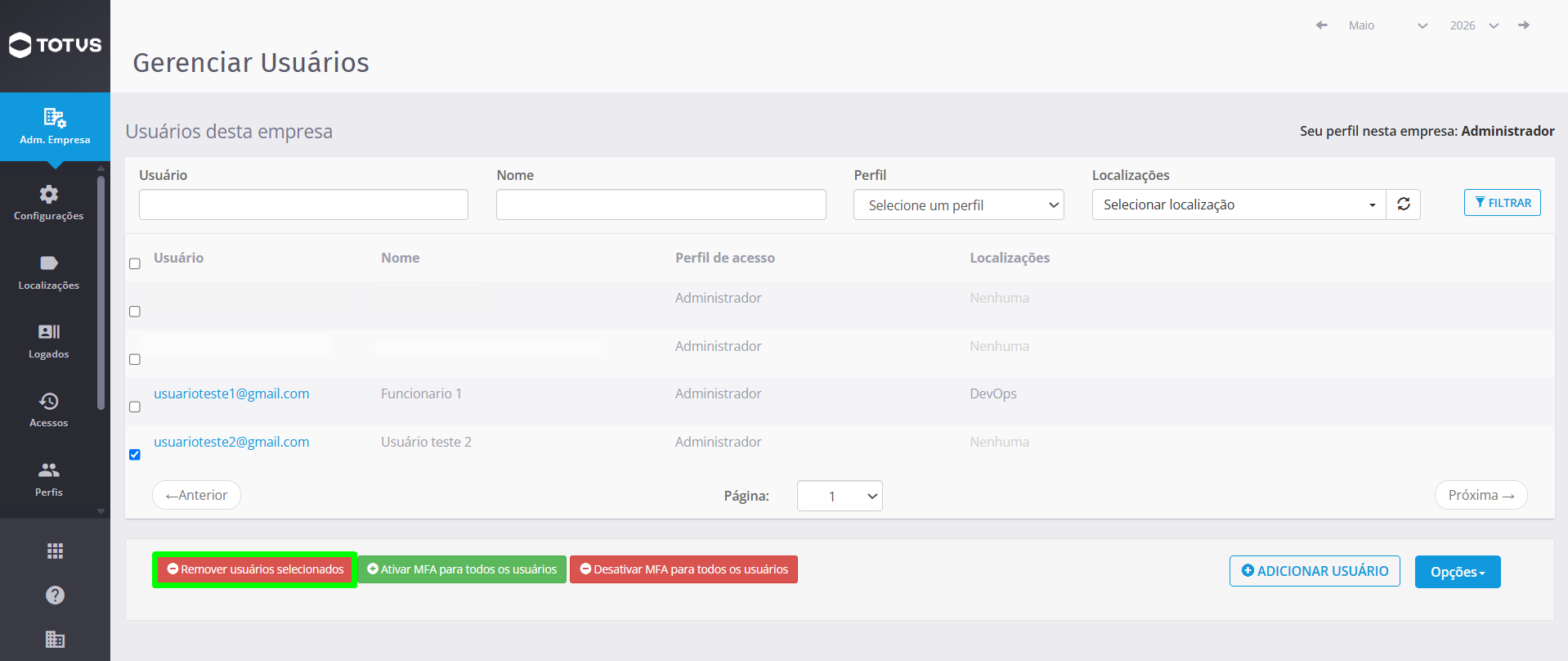Expand the Opções dropdown button

point(1458,572)
